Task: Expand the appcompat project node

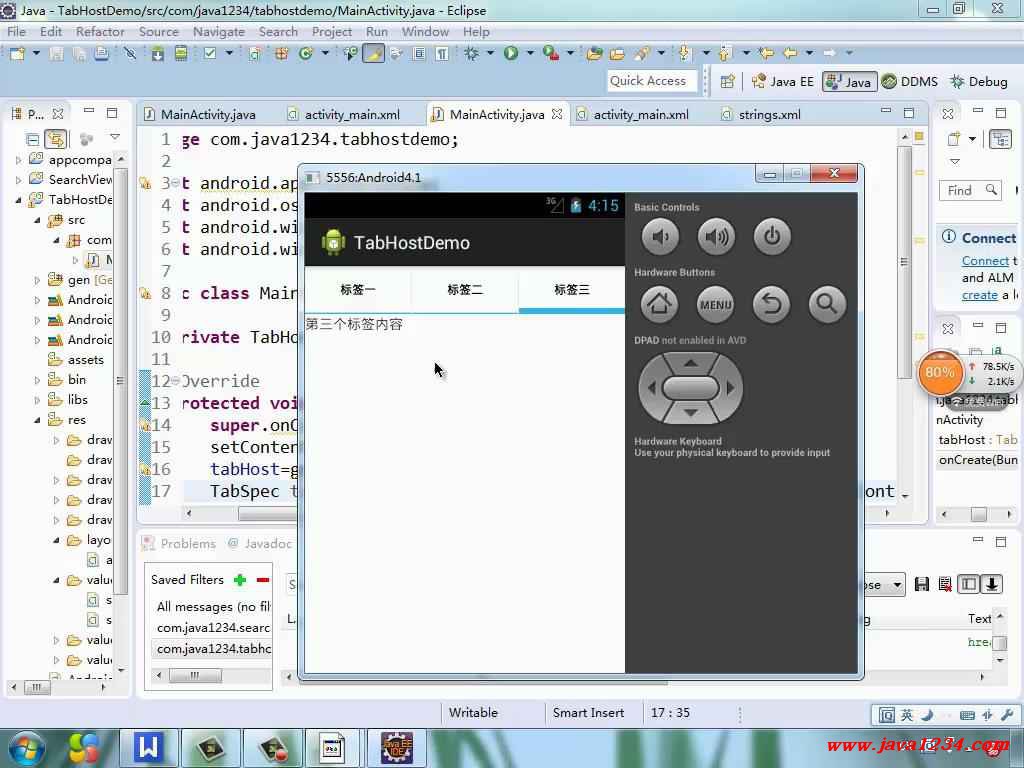Action: tap(18, 160)
